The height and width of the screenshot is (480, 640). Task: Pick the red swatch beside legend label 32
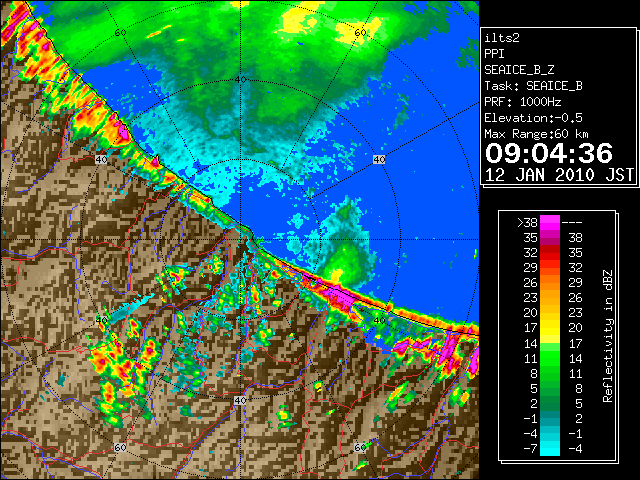pos(550,253)
